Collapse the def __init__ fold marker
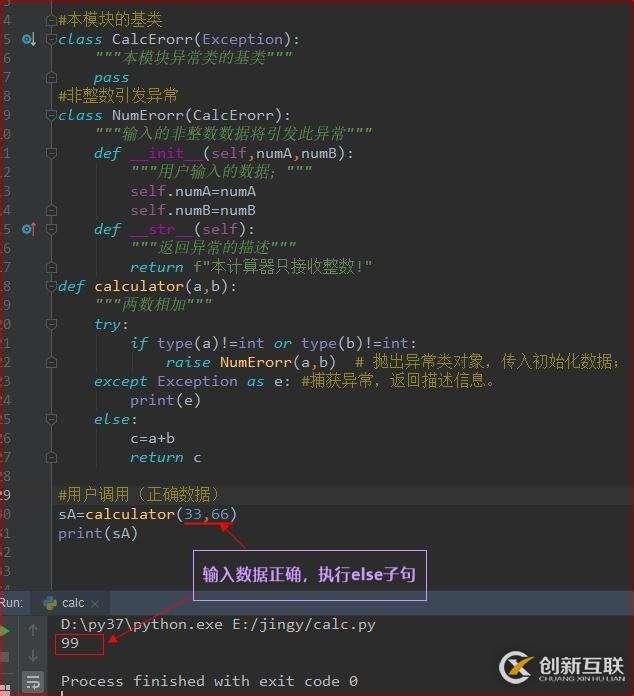The image size is (634, 696). pyautogui.click(x=52, y=153)
